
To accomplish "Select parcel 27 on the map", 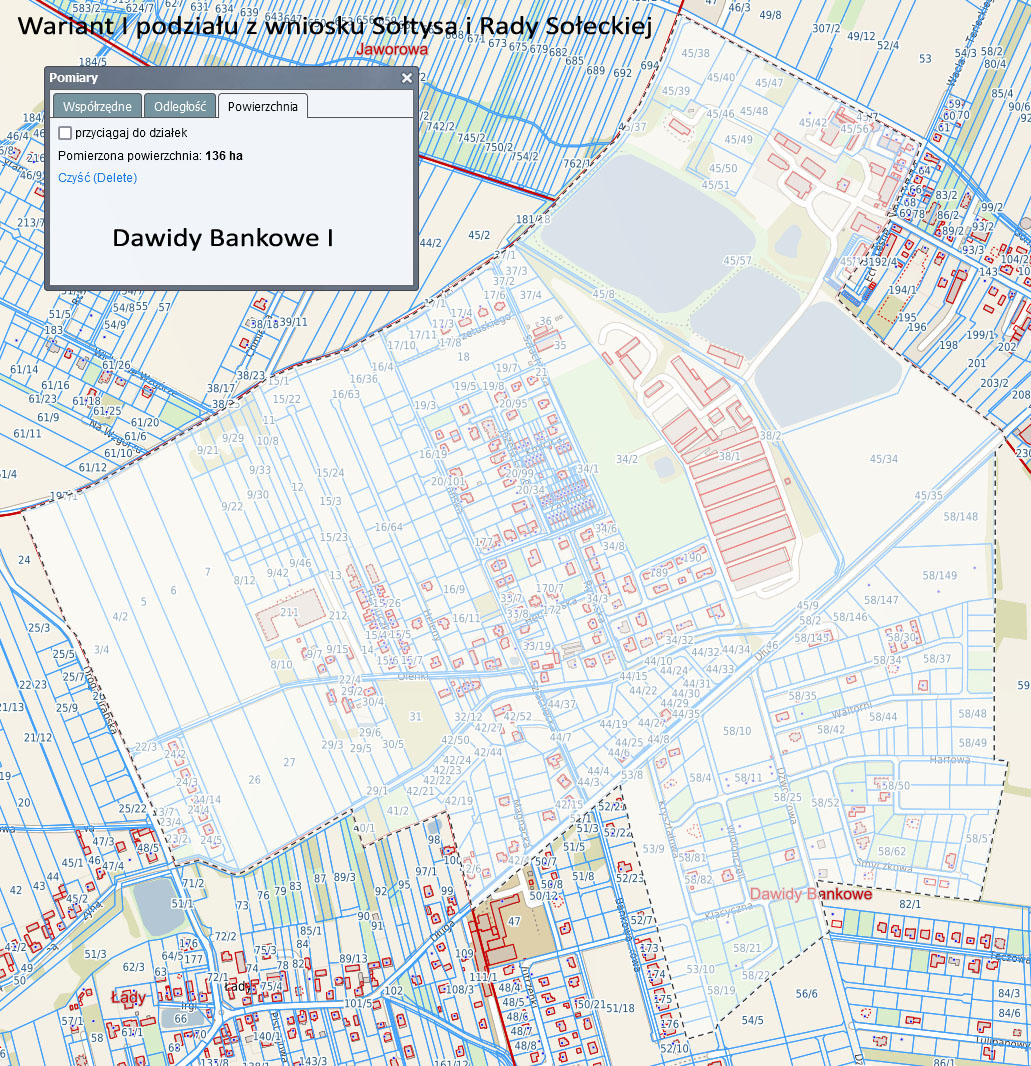I will (x=289, y=763).
